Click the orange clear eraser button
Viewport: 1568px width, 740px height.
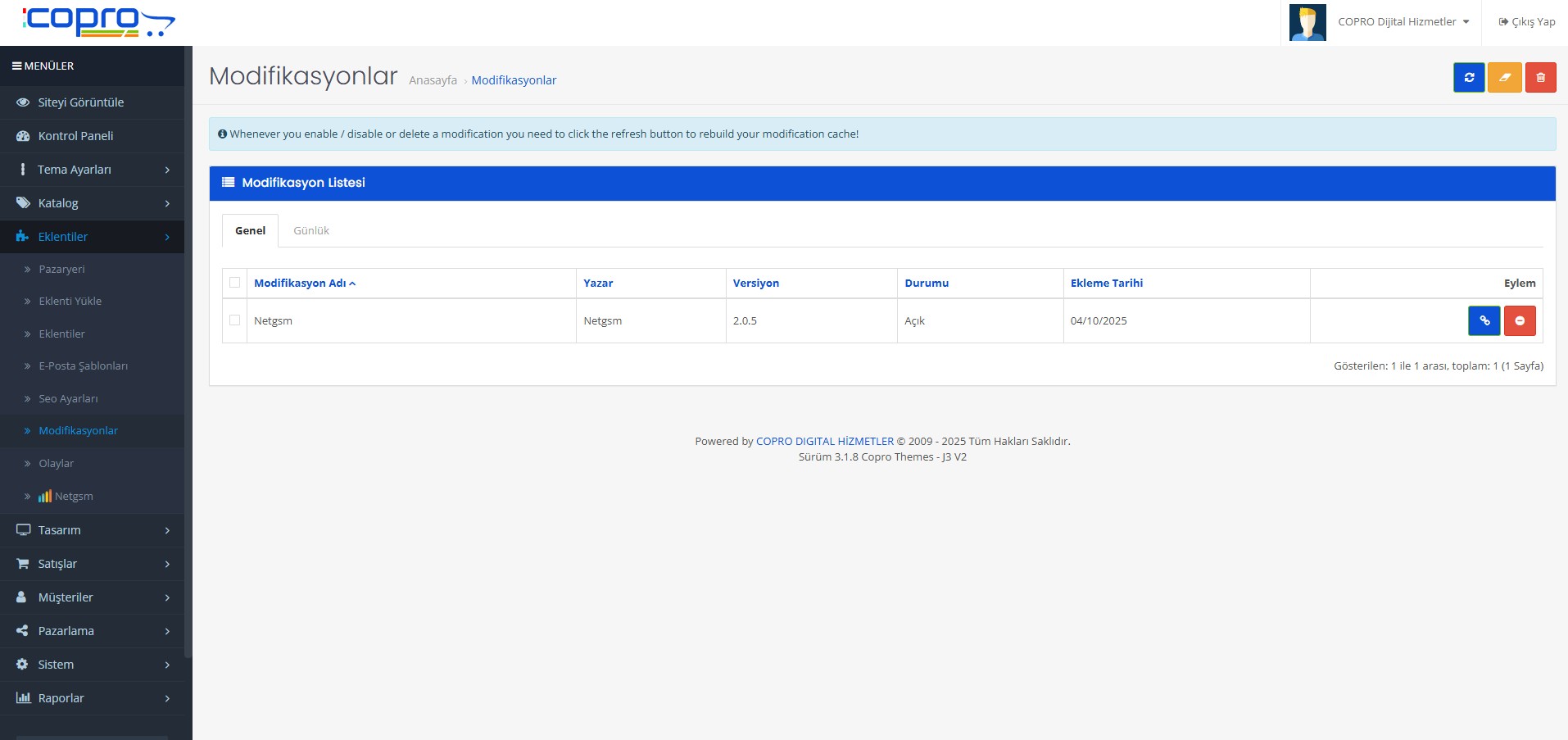point(1505,78)
